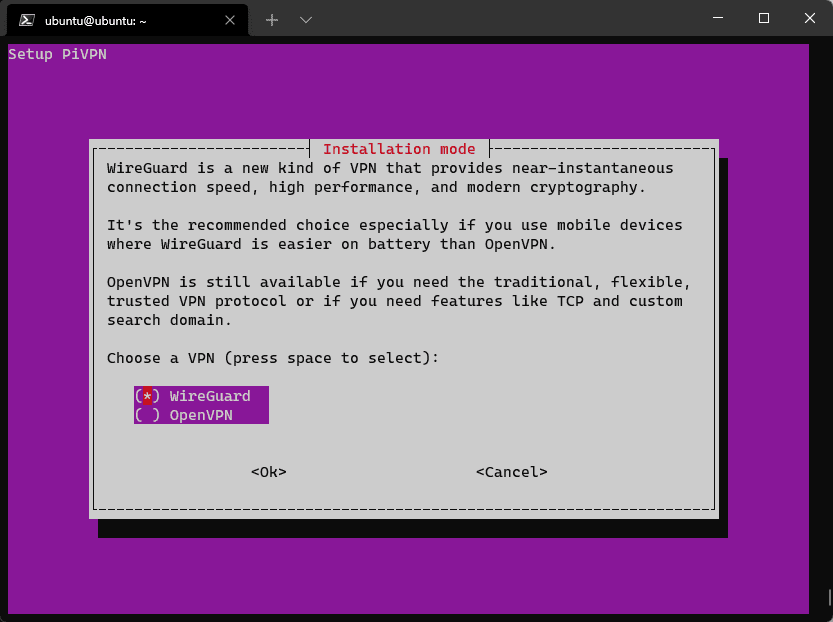Click the <Cancel> button
The image size is (833, 622).
(512, 472)
